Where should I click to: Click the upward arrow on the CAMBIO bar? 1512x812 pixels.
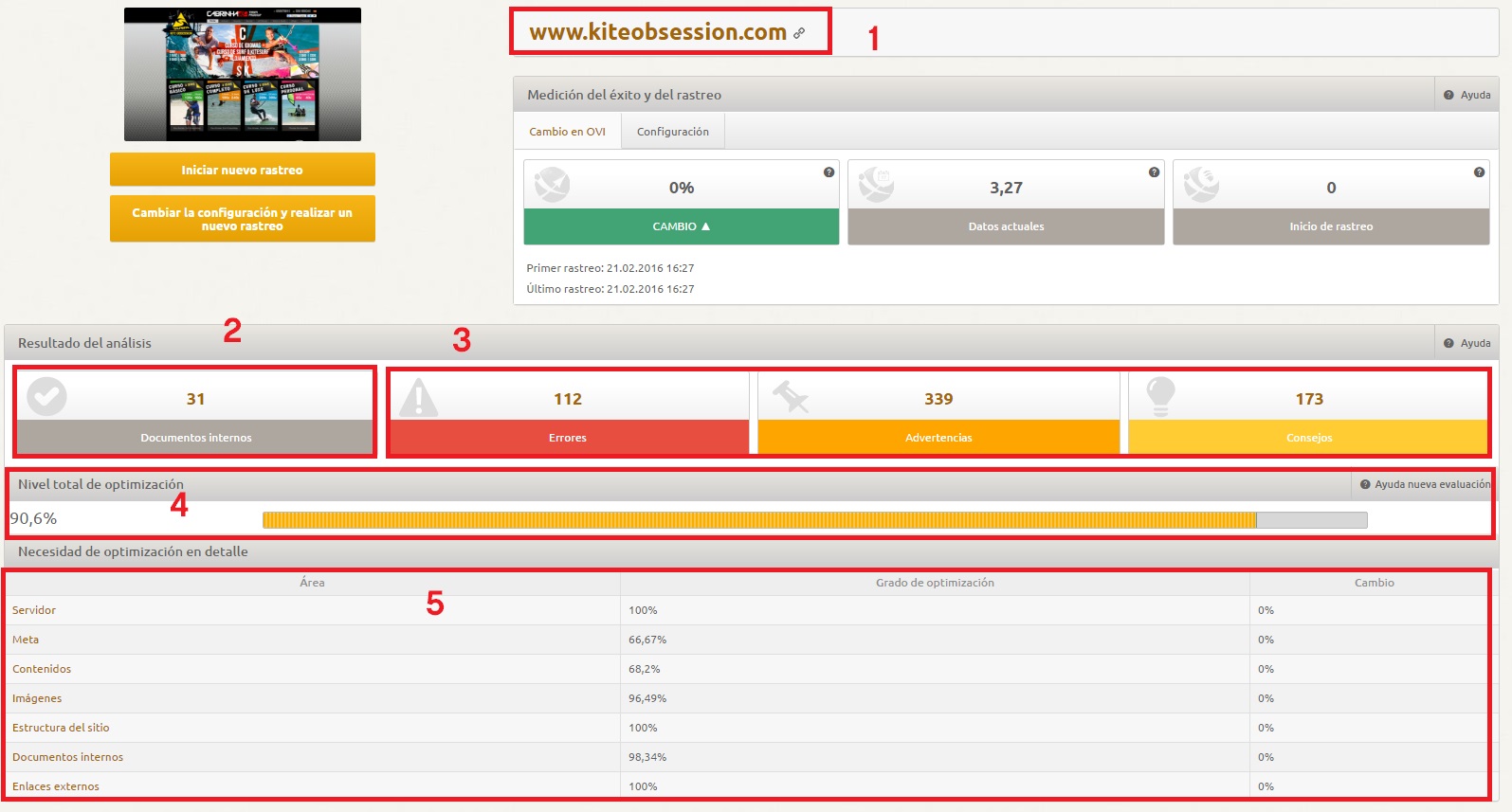click(705, 226)
